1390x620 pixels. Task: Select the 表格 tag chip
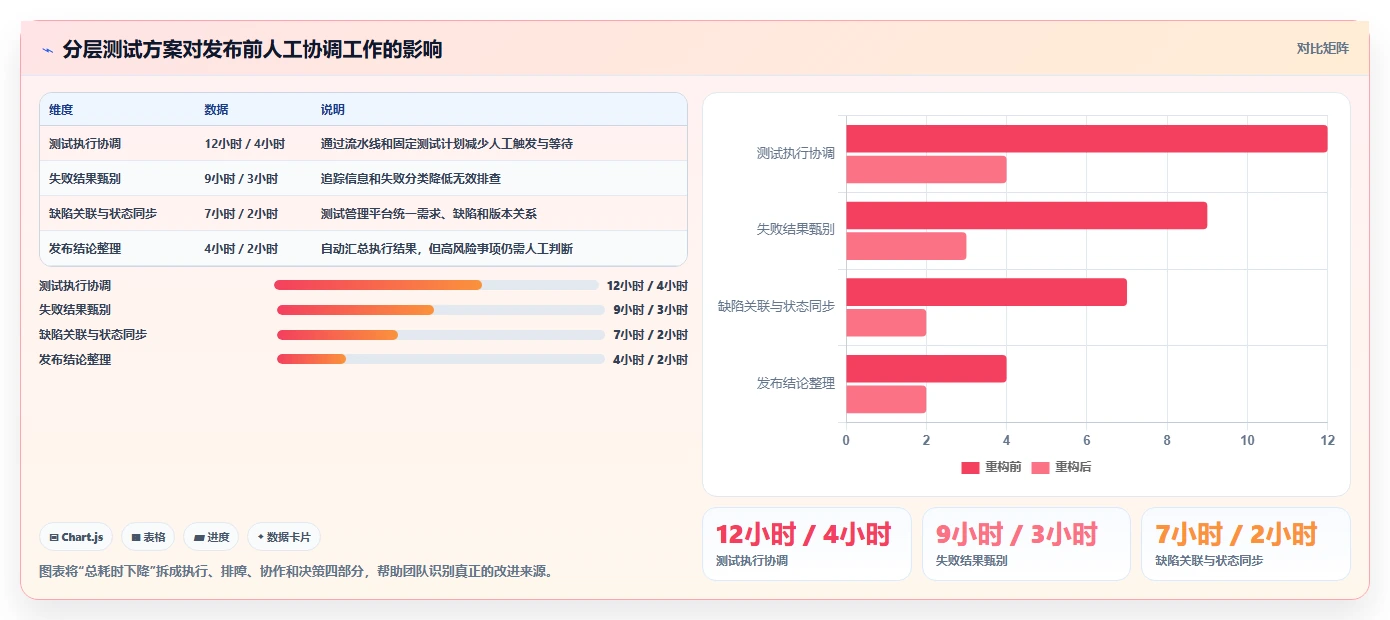[x=148, y=537]
